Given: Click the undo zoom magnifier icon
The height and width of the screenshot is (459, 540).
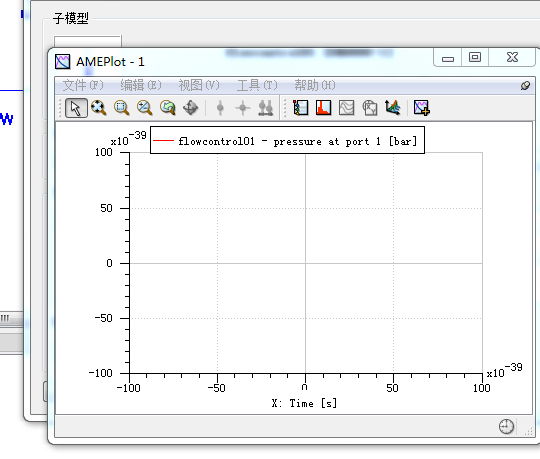Looking at the screenshot, I should [x=168, y=108].
